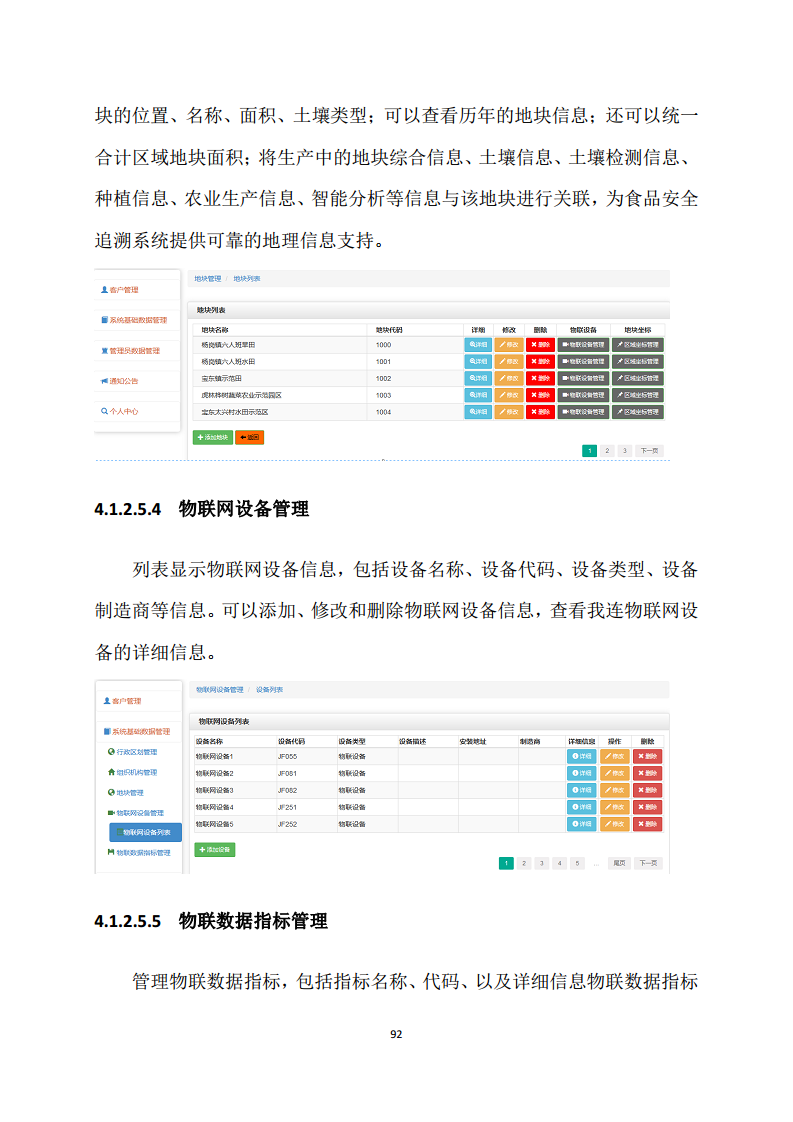The width and height of the screenshot is (793, 1122).
Task: View 详细 info for device JF082
Action: (581, 790)
